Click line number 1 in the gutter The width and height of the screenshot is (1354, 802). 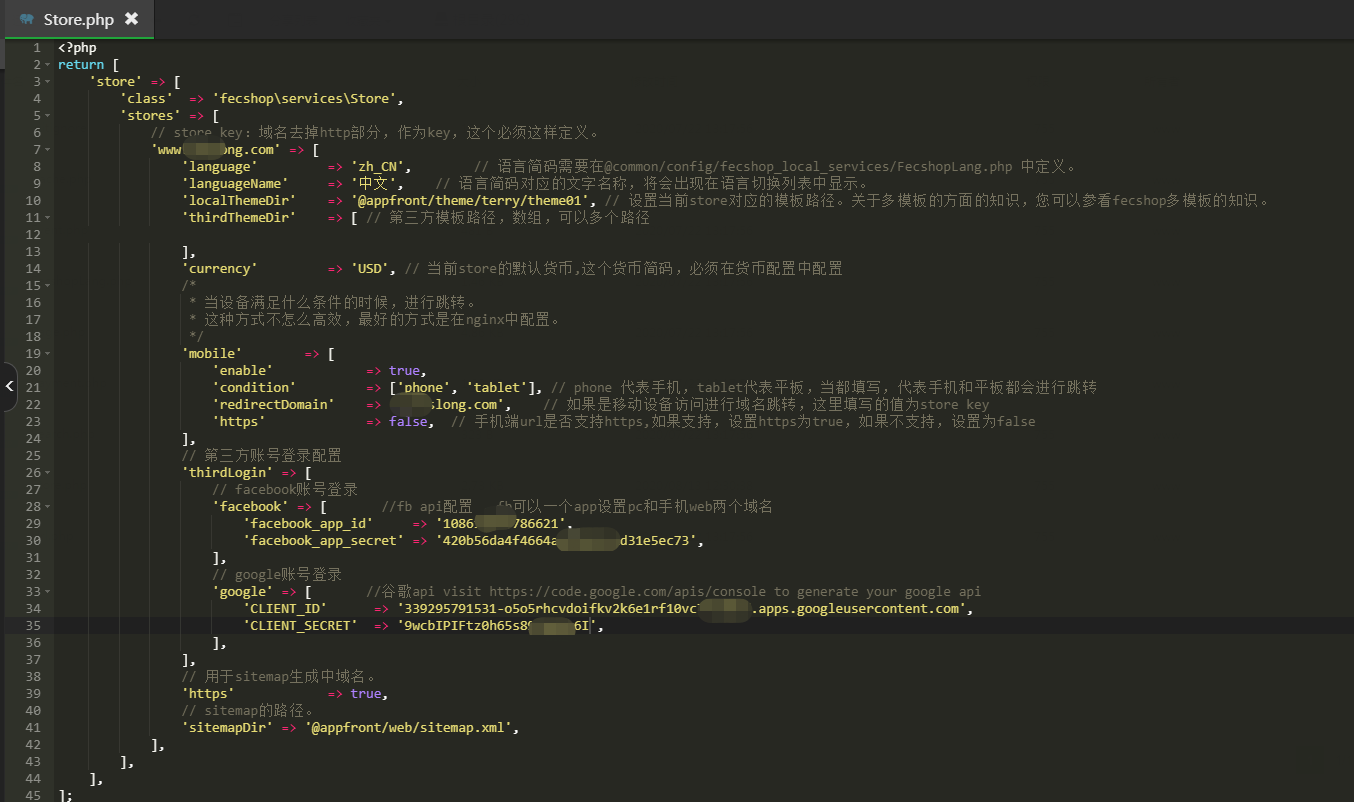click(x=37, y=48)
